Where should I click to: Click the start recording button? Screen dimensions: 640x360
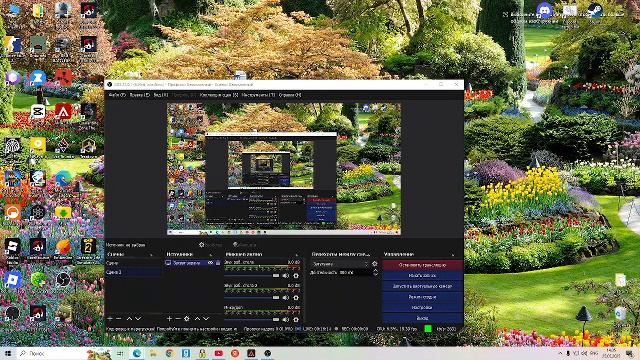tap(422, 276)
